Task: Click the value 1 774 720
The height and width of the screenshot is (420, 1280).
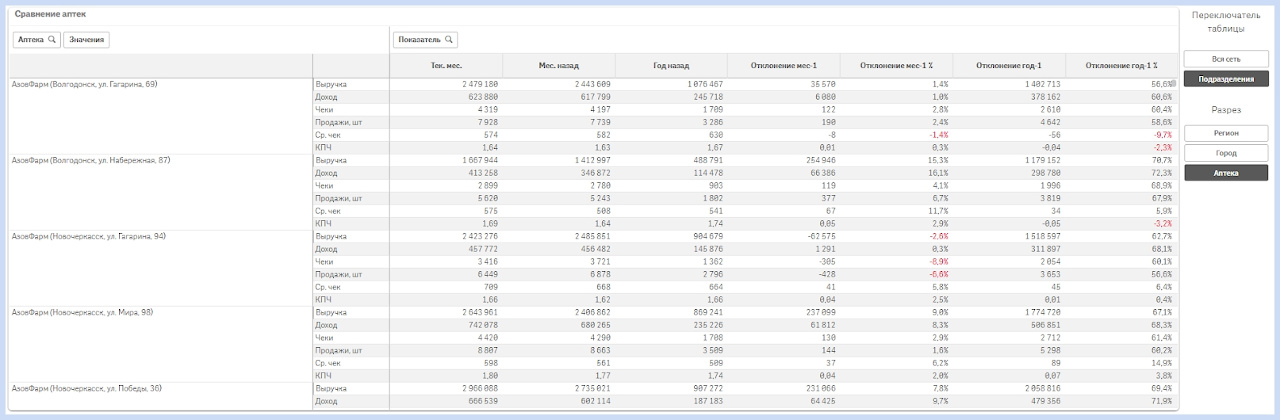Action: point(1041,312)
